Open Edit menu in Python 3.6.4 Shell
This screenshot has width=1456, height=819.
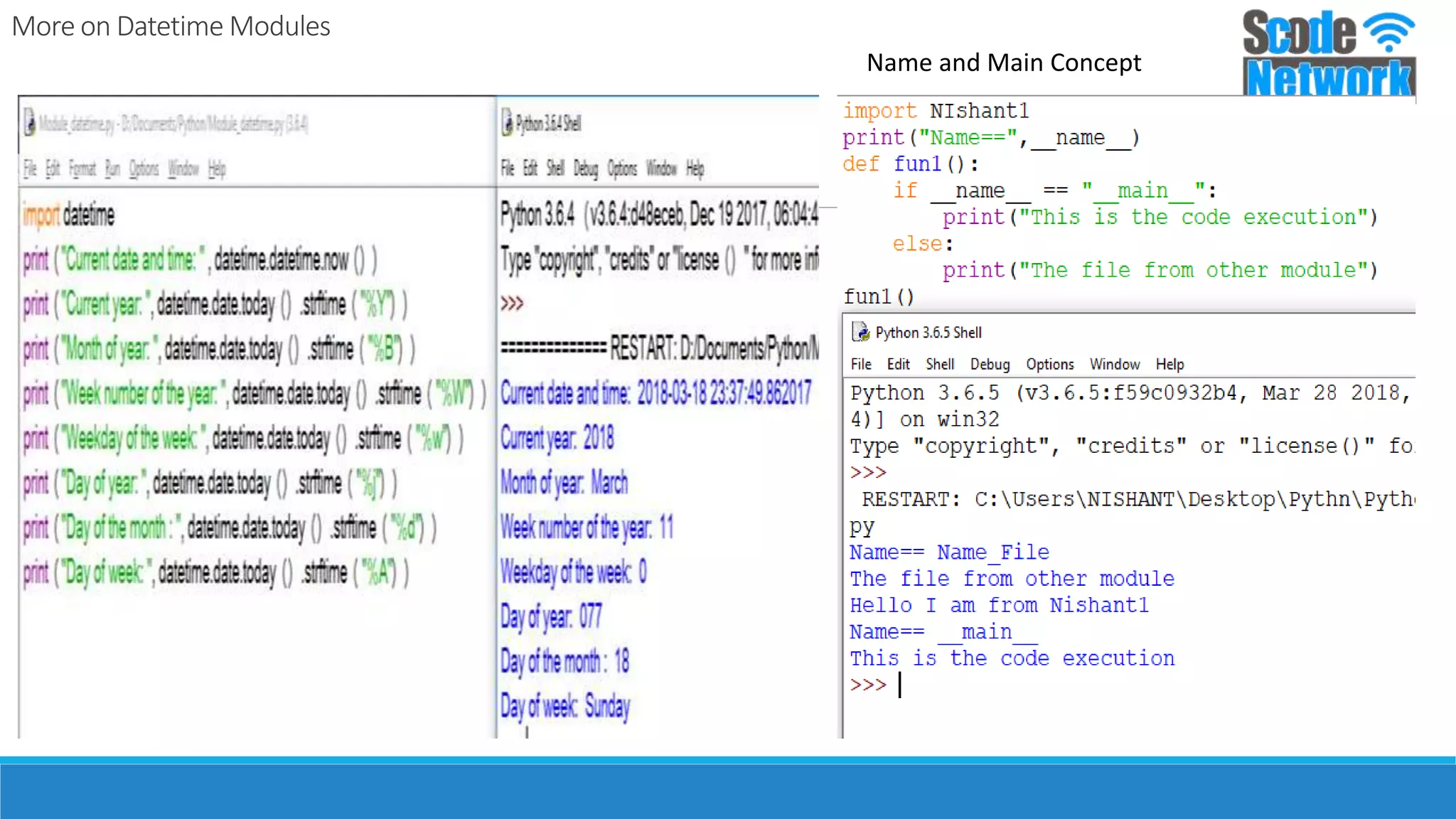click(x=530, y=168)
